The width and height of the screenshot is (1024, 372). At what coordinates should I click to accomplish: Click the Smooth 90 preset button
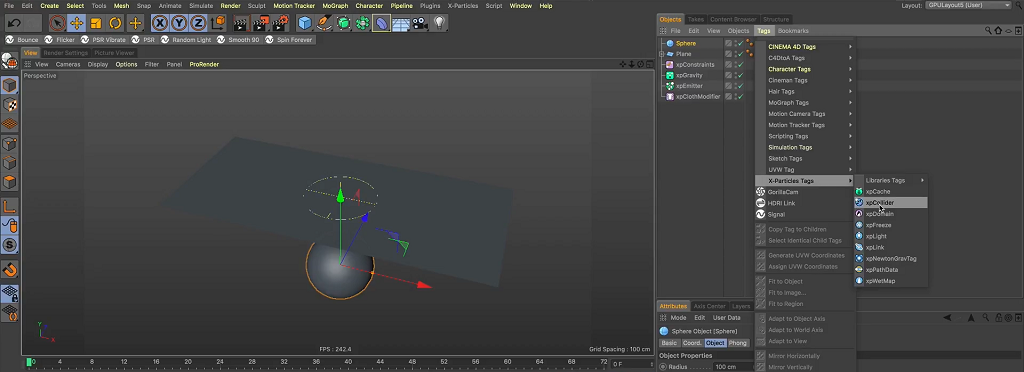click(238, 40)
